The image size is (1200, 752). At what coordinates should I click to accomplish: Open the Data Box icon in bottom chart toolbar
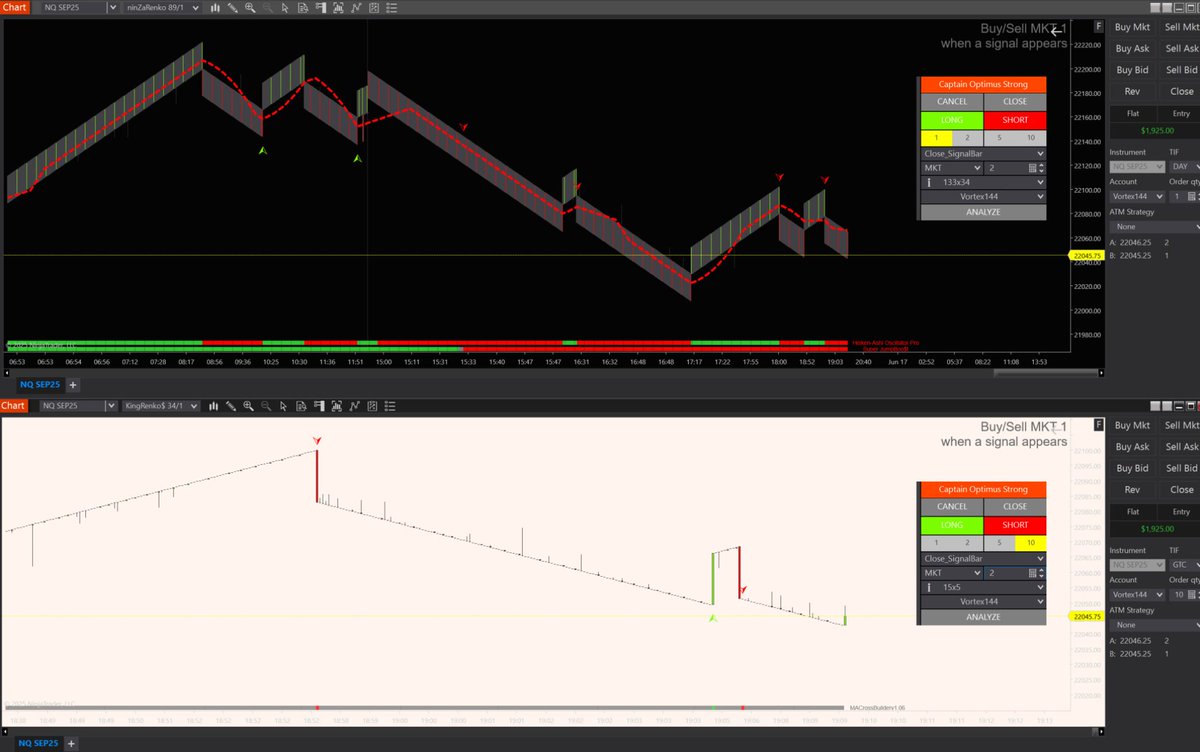tap(301, 406)
